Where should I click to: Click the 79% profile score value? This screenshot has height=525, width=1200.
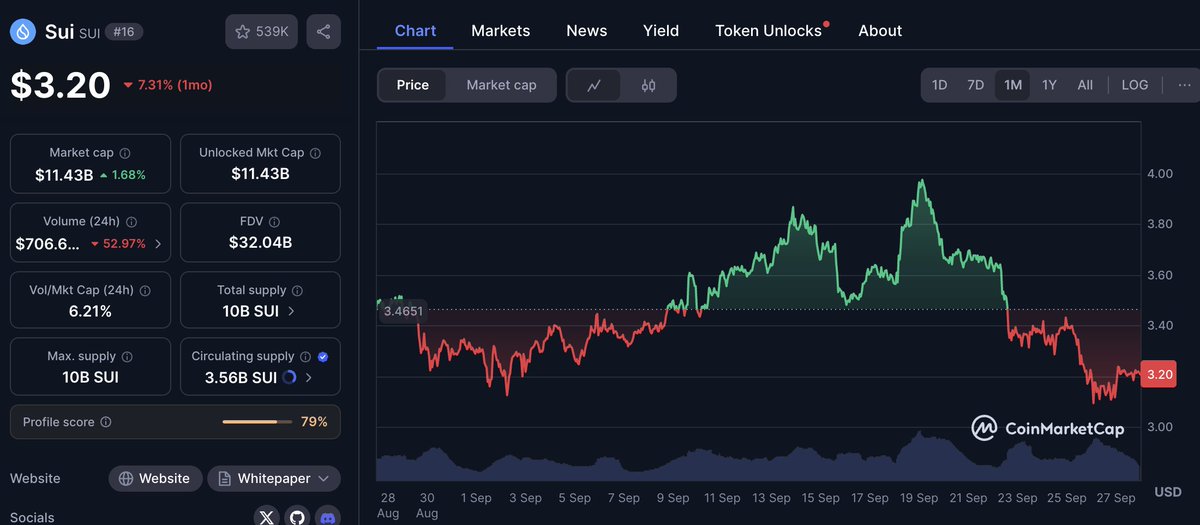(x=314, y=422)
